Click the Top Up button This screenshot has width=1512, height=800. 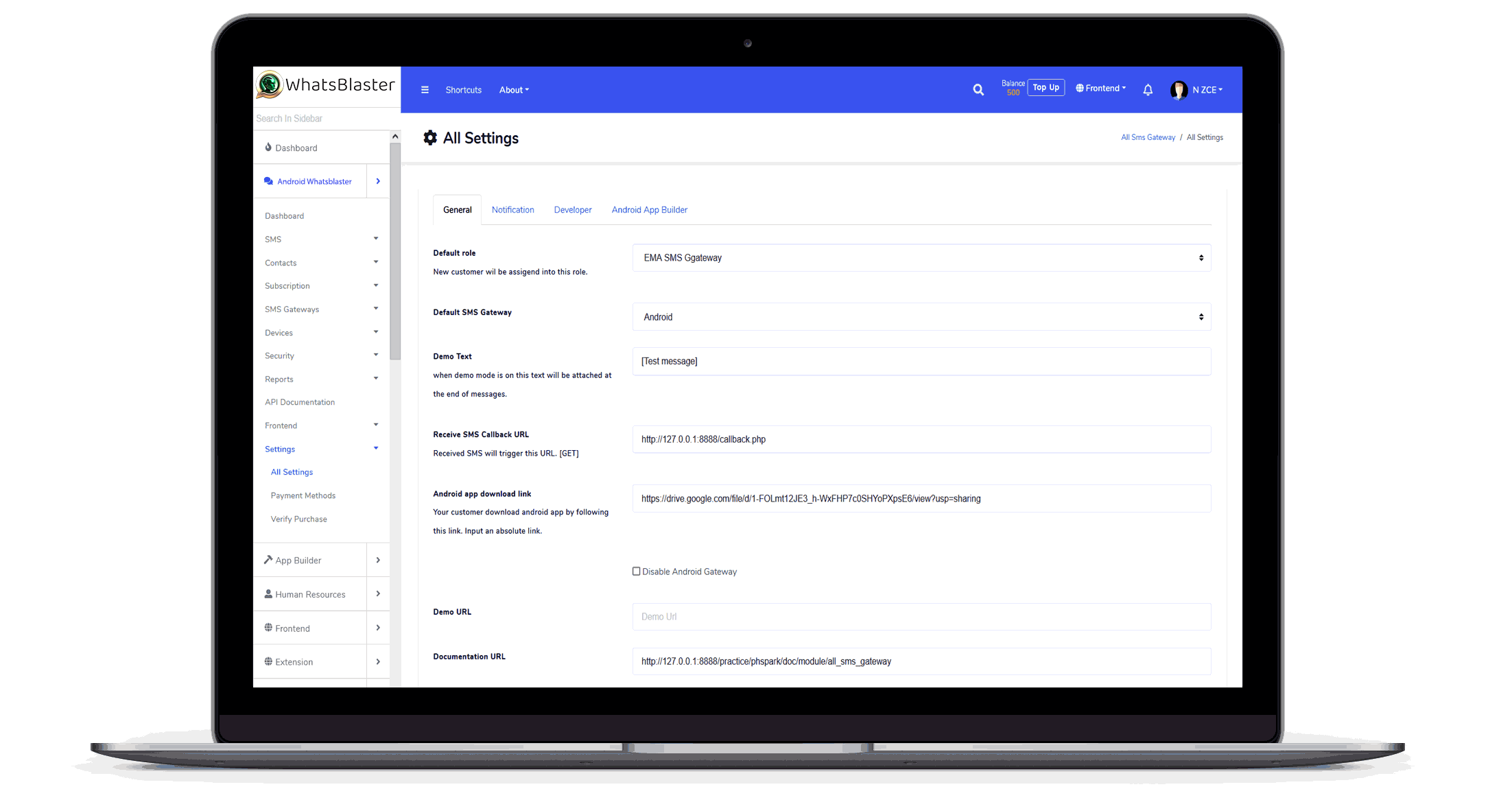[1046, 88]
